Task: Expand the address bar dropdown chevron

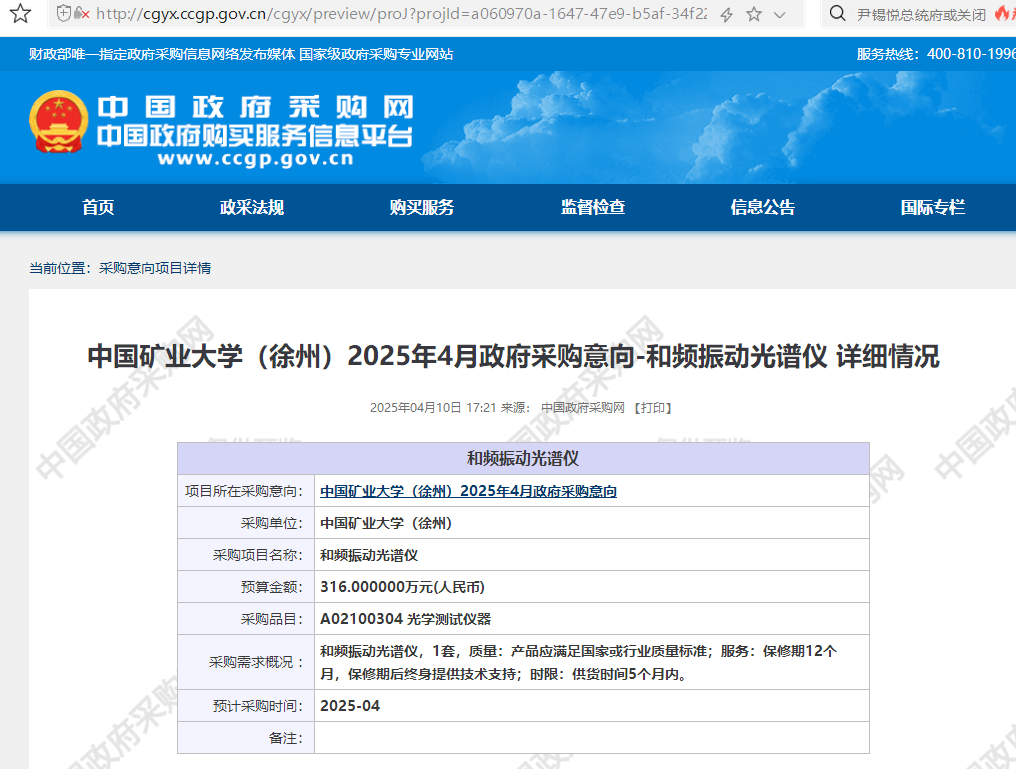Action: coord(779,14)
